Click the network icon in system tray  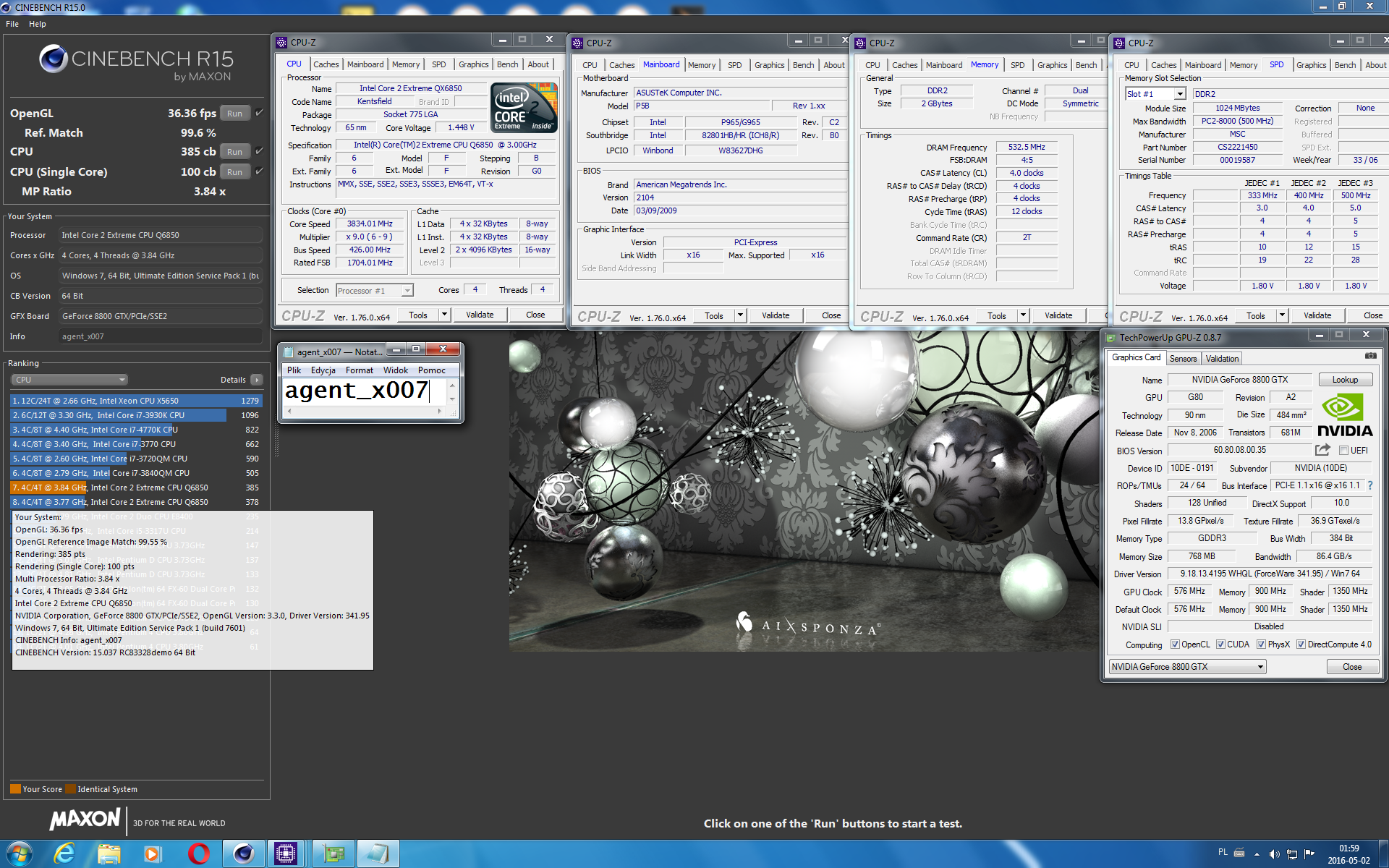tap(1292, 854)
